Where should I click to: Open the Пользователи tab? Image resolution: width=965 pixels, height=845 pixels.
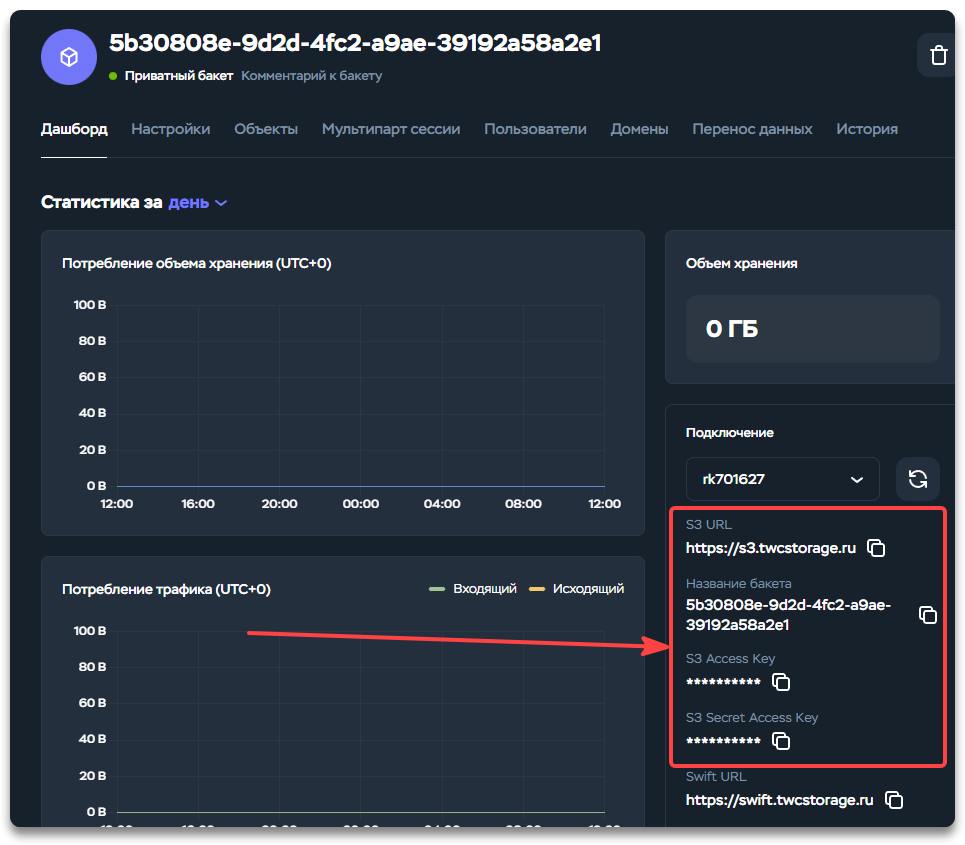coord(535,129)
